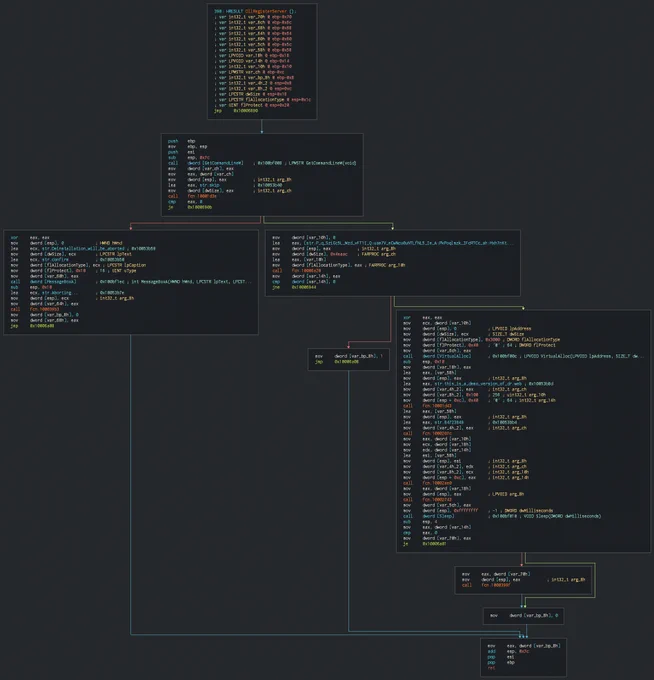Screen dimensions: 654x680
Task: Click the 'je' jump below 'cmp eax, 0'
Action: (x=190, y=207)
